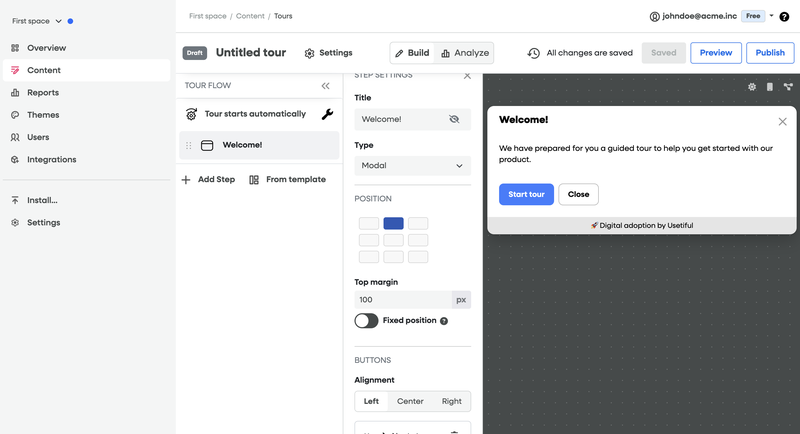The image size is (800, 434).
Task: Click the From template button
Action: 287,180
